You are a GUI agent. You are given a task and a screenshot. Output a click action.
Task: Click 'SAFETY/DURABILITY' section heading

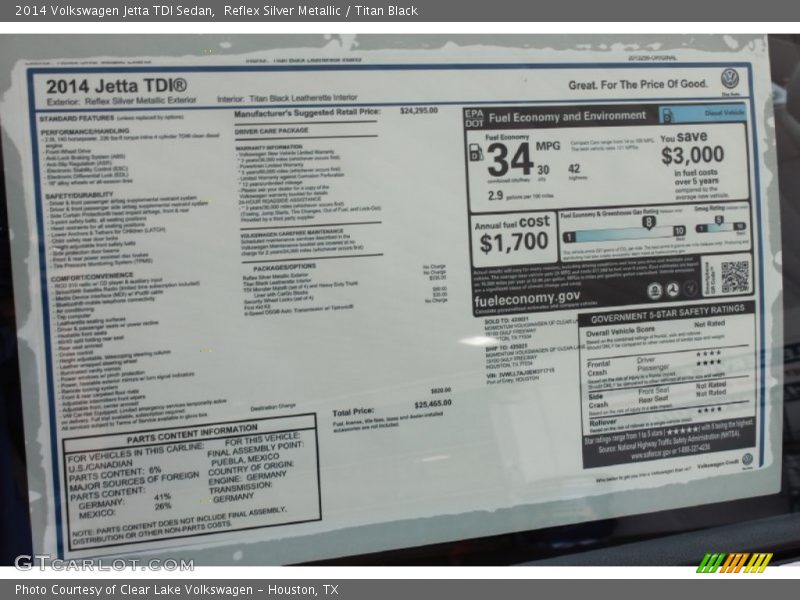click(x=79, y=195)
